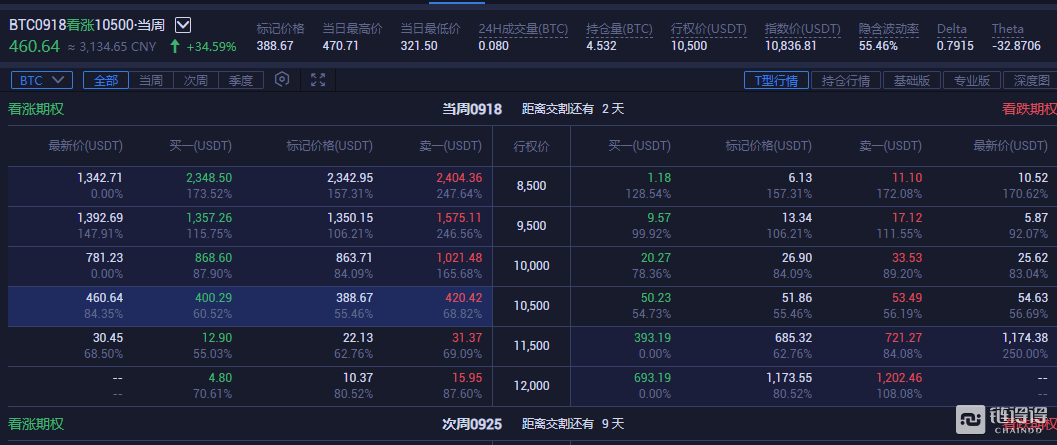Switch filter to 当周 expiry

[150, 80]
